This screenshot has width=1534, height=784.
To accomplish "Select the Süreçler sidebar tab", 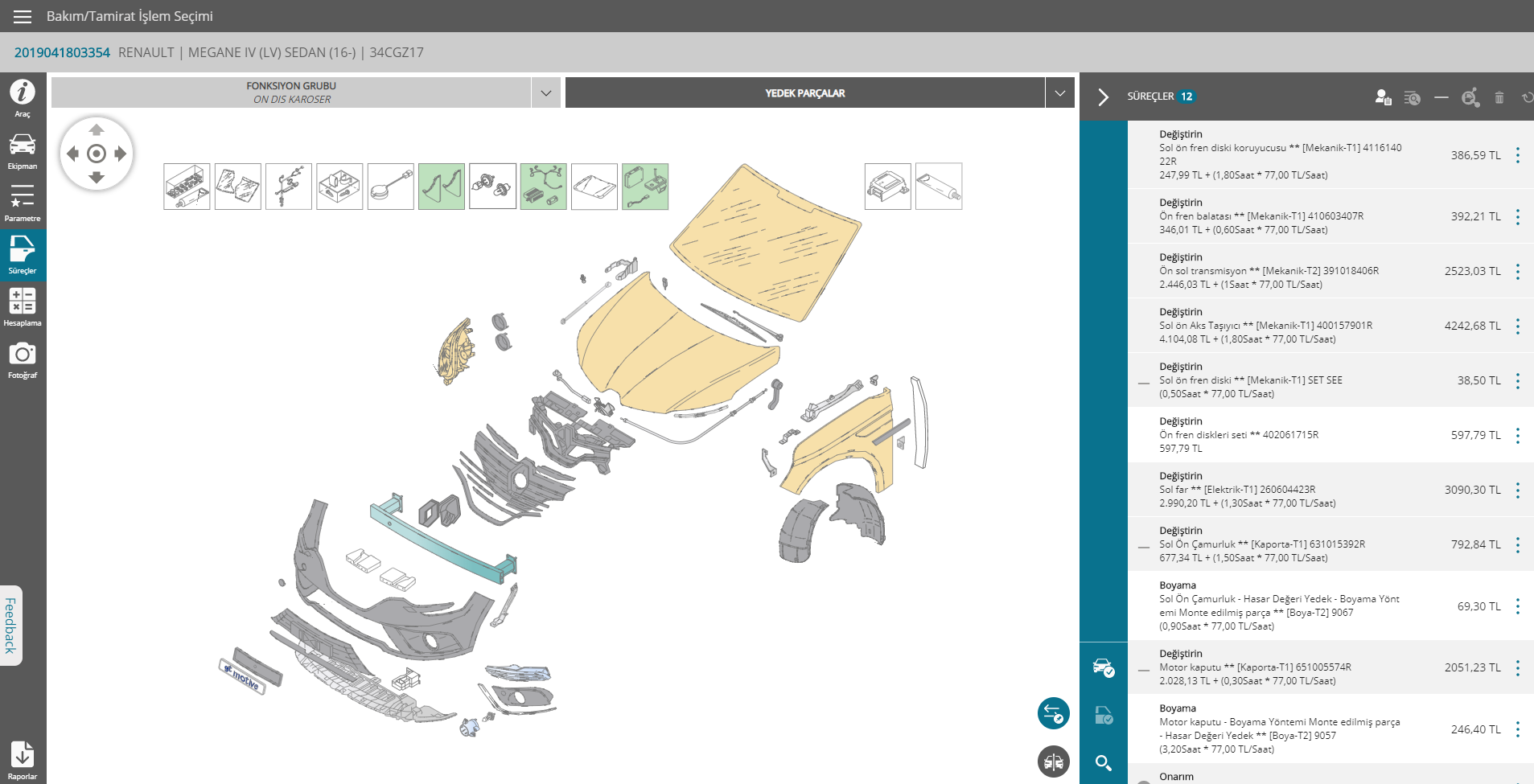I will 23,255.
